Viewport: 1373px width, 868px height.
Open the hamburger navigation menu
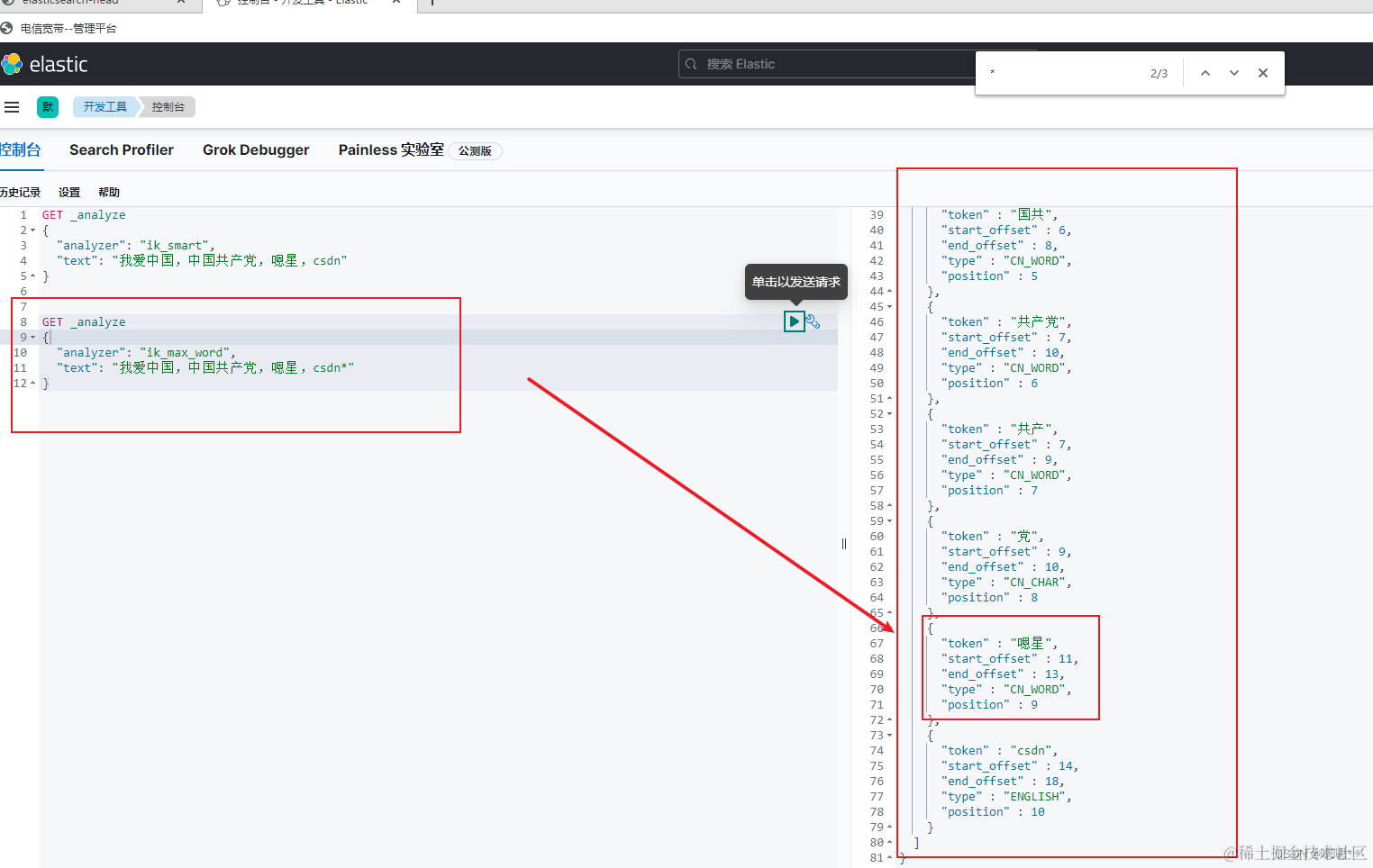(12, 107)
